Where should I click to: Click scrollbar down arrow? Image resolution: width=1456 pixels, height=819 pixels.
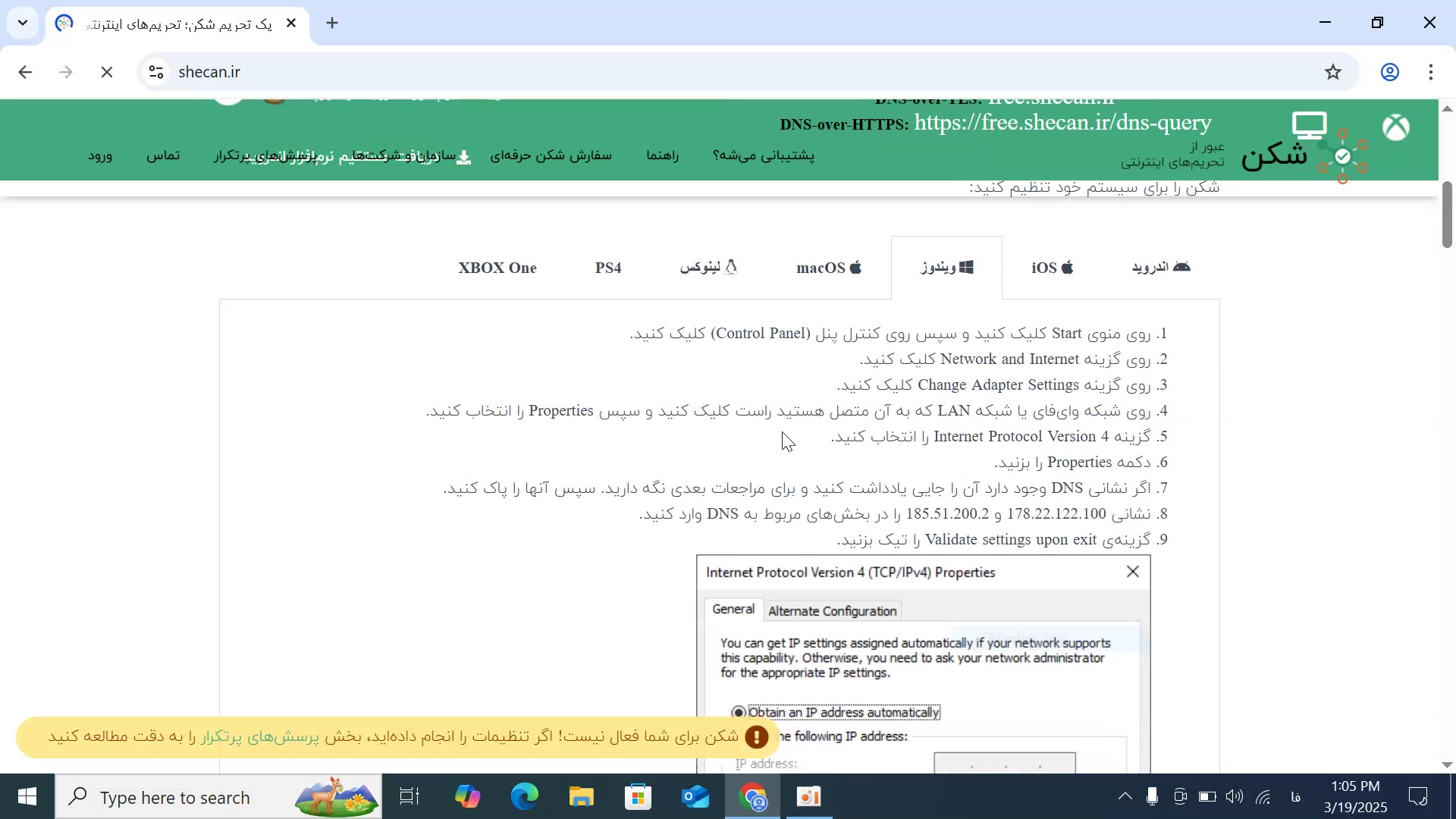click(1447, 764)
